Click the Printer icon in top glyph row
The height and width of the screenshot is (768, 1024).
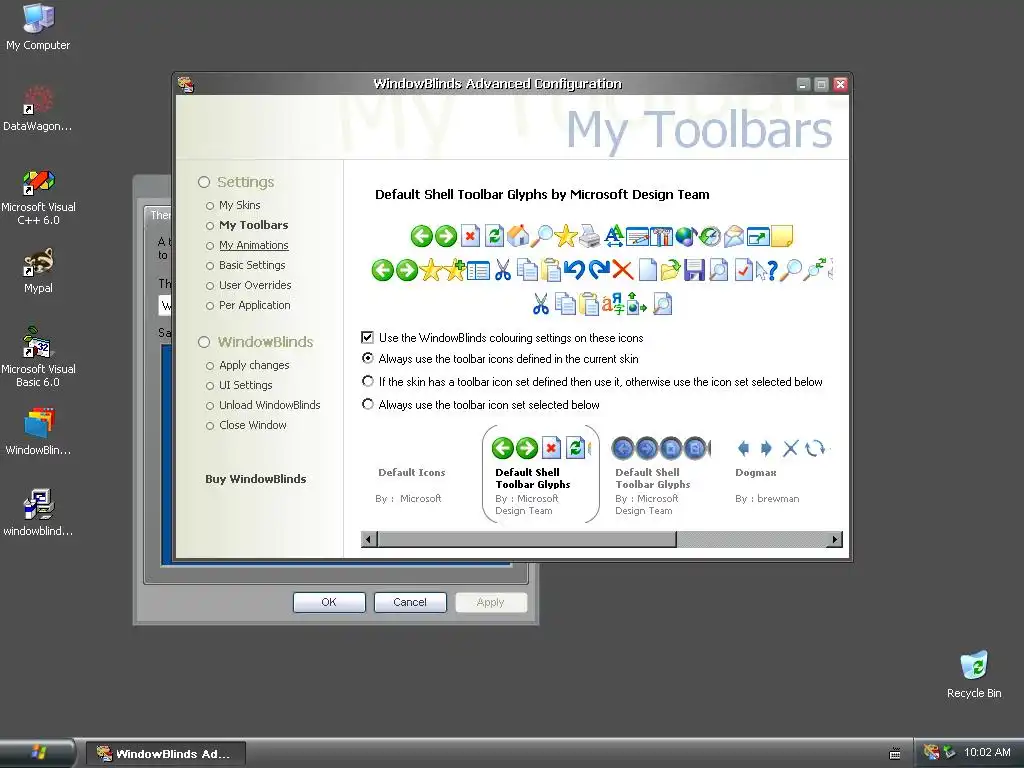click(x=590, y=236)
